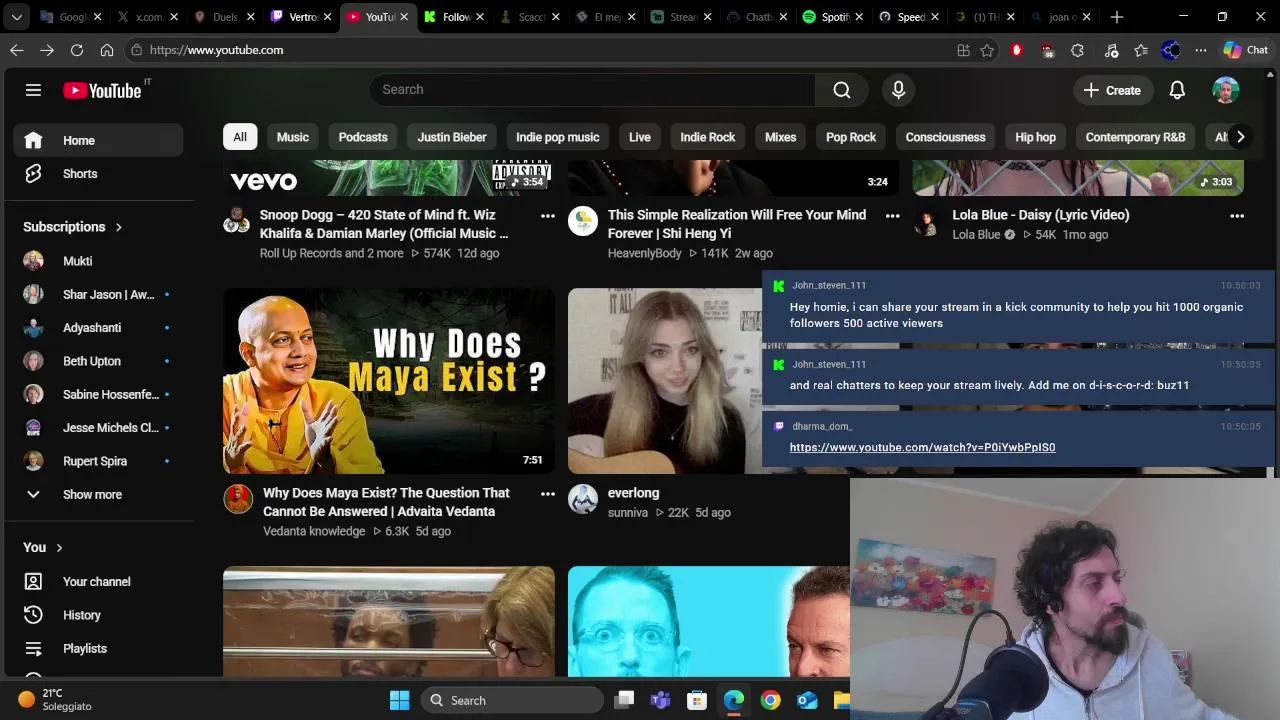Select the Music filter chip
The width and height of the screenshot is (1280, 720).
293,137
